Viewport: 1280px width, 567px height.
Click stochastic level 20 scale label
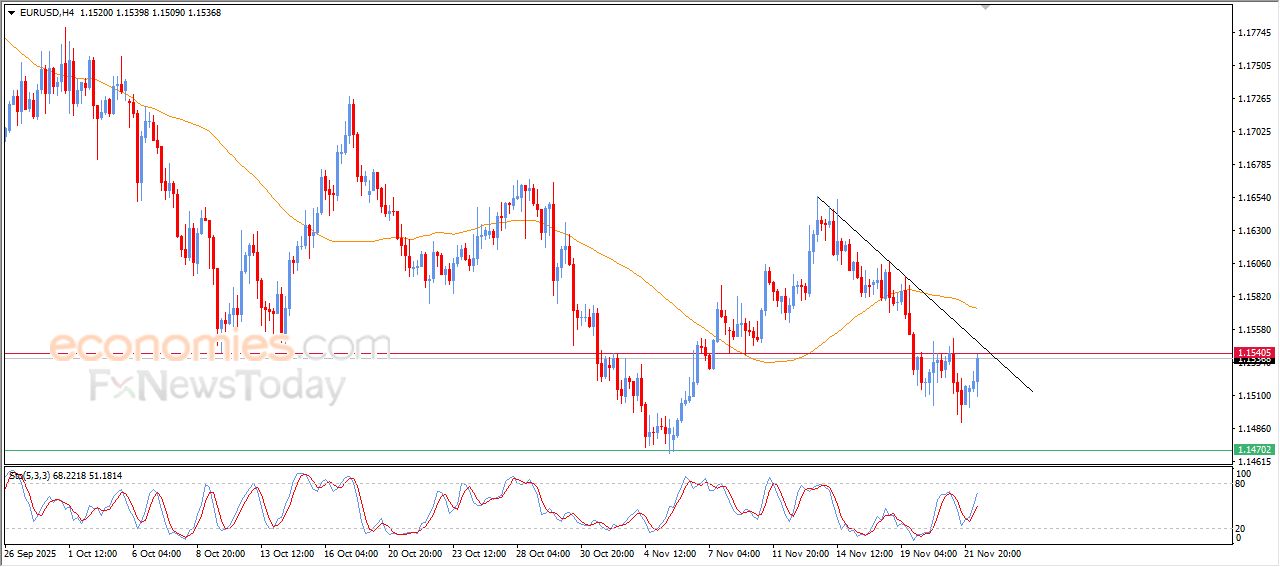[1242, 527]
